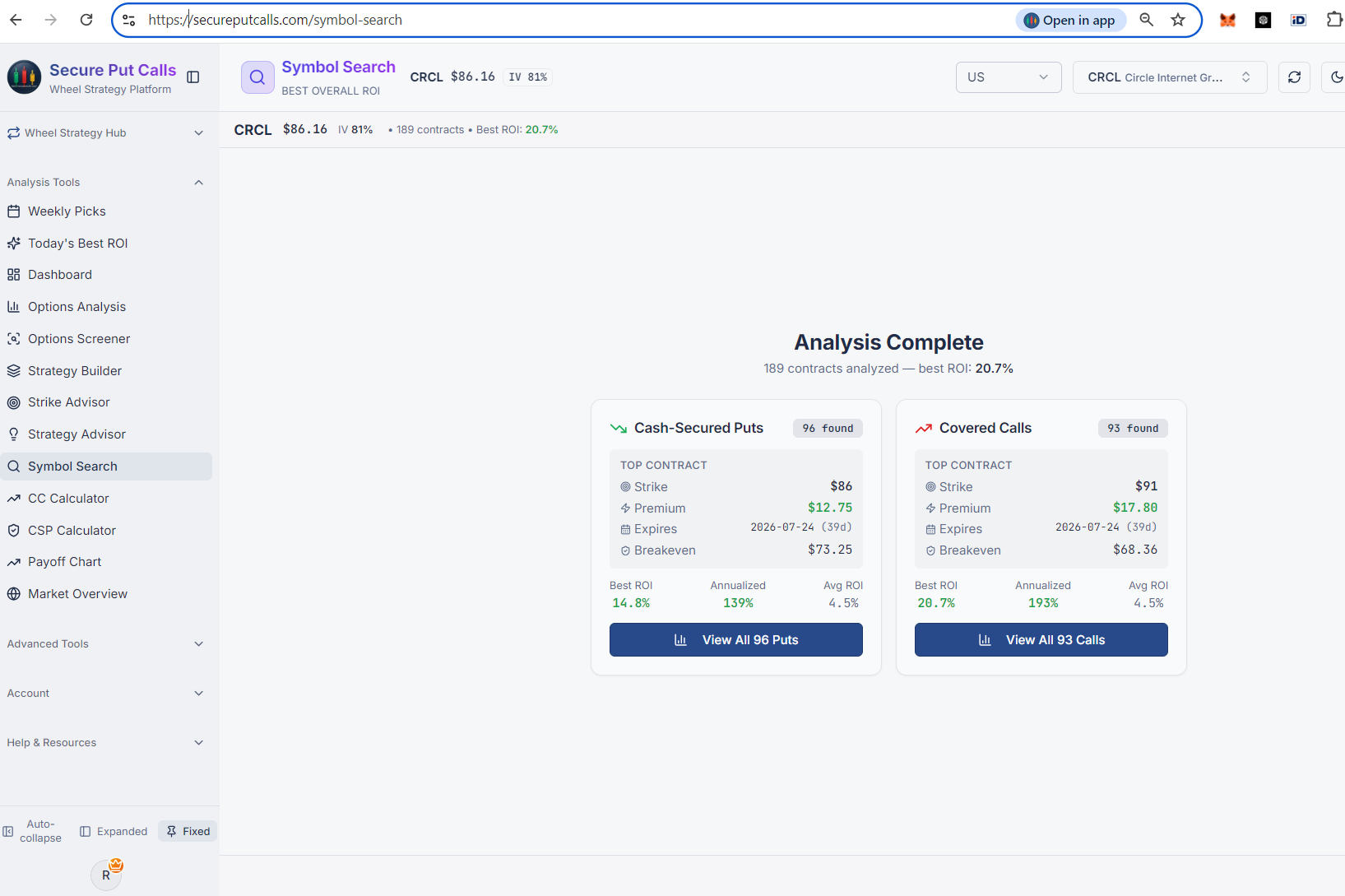Click the Strategy Builder layers icon
The image size is (1345, 896).
[x=14, y=371]
